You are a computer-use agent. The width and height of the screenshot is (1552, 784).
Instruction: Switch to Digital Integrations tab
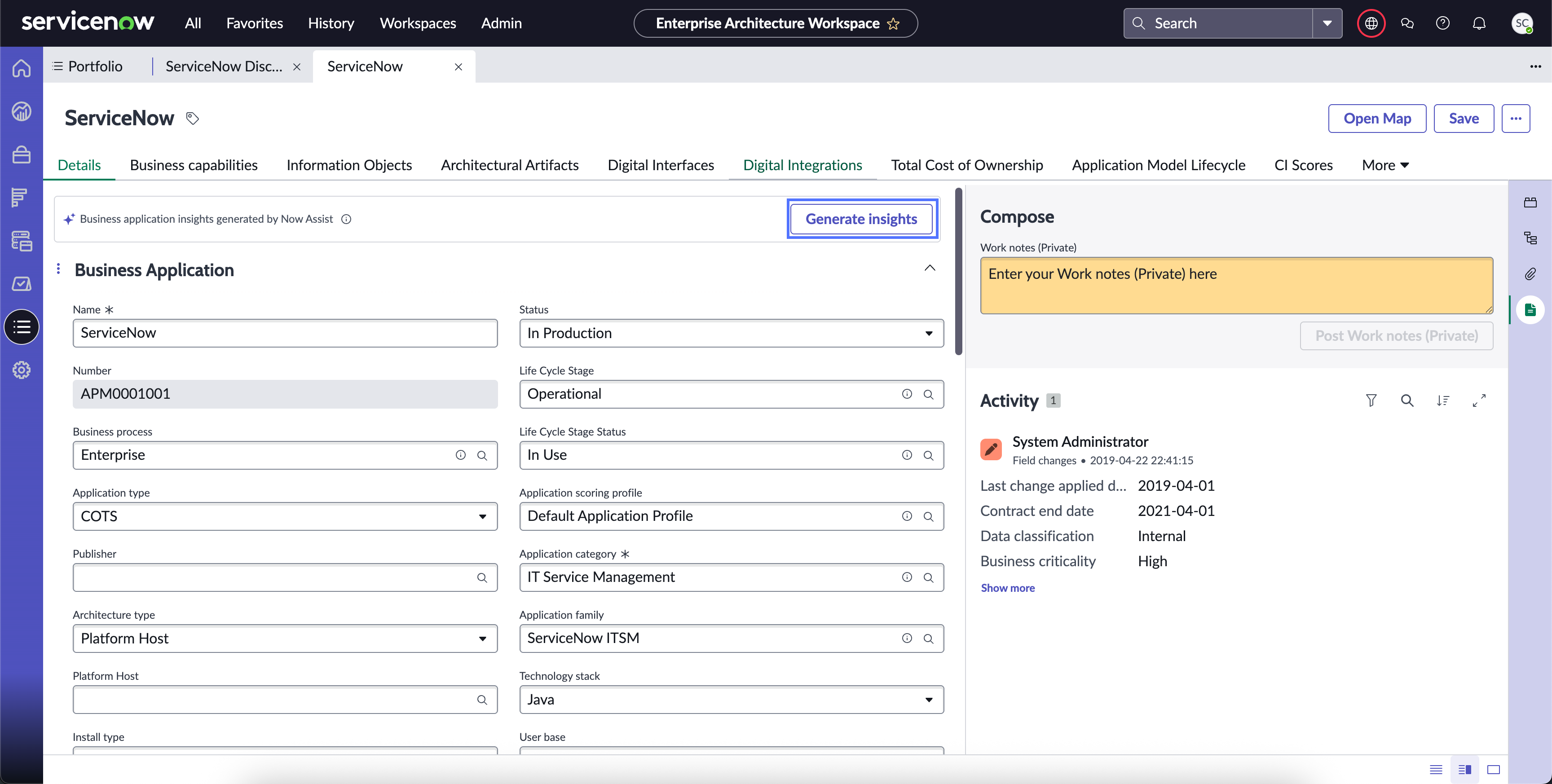click(802, 165)
